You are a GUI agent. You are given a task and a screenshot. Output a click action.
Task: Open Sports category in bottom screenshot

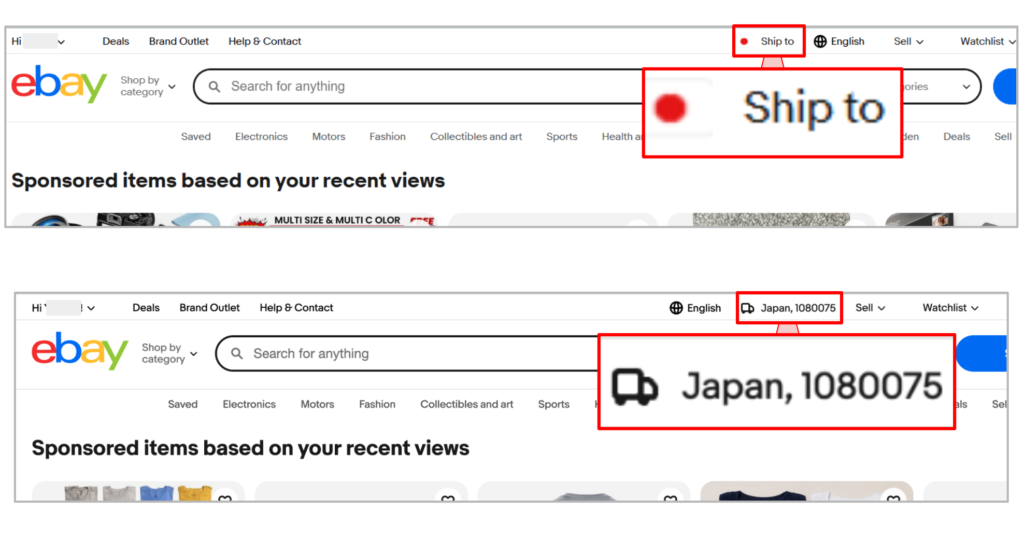click(554, 404)
